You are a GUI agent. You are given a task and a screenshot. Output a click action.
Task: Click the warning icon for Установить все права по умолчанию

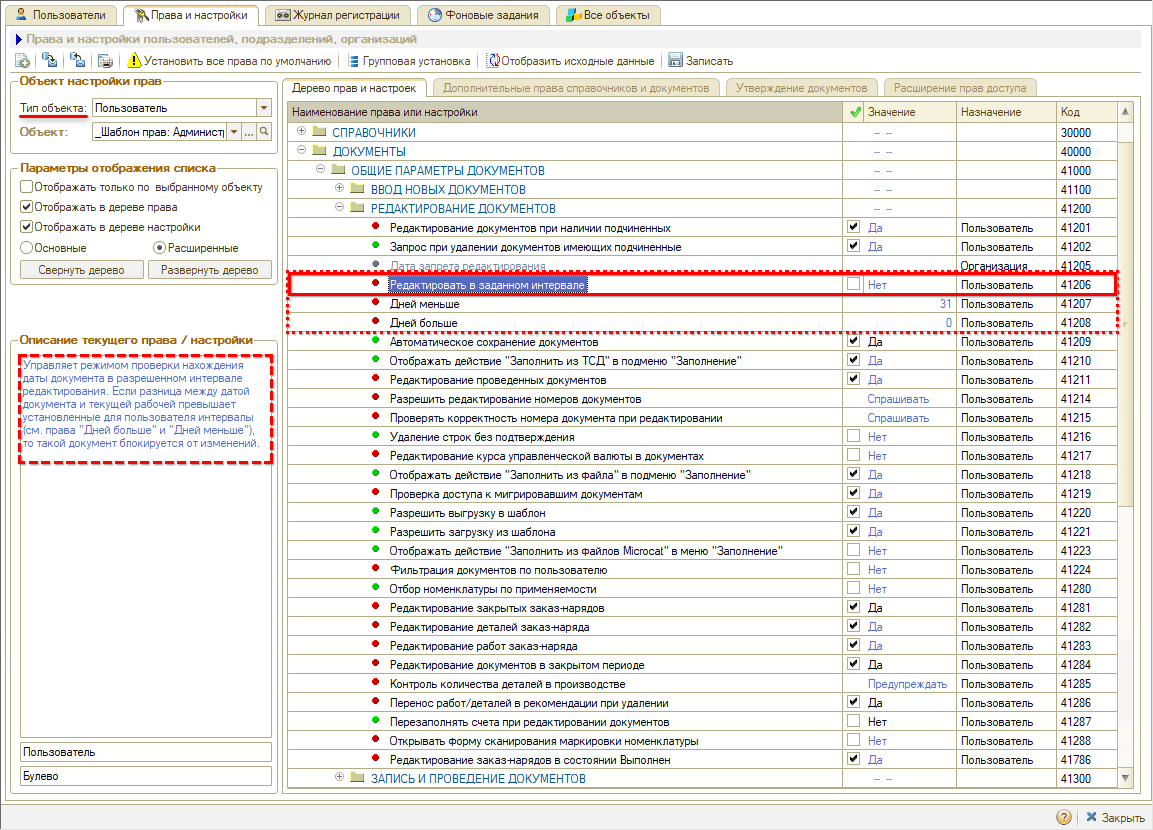[134, 61]
